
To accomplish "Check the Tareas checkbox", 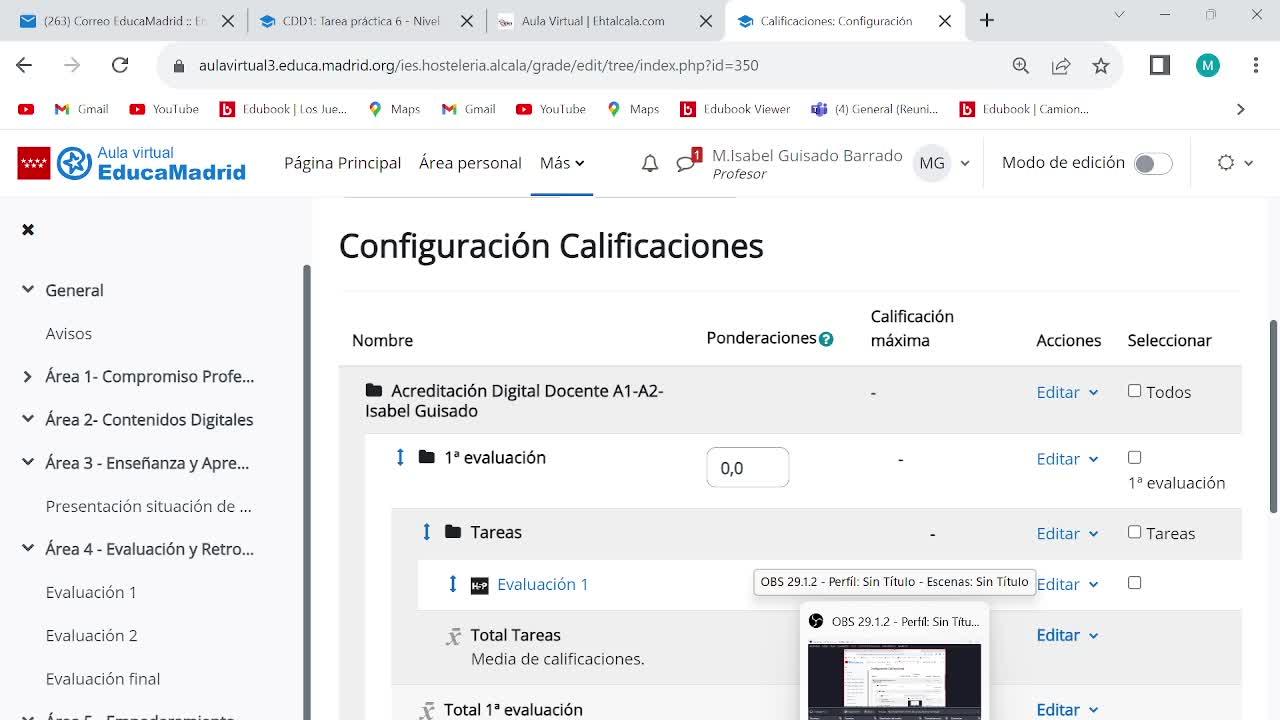I will click(x=1134, y=532).
